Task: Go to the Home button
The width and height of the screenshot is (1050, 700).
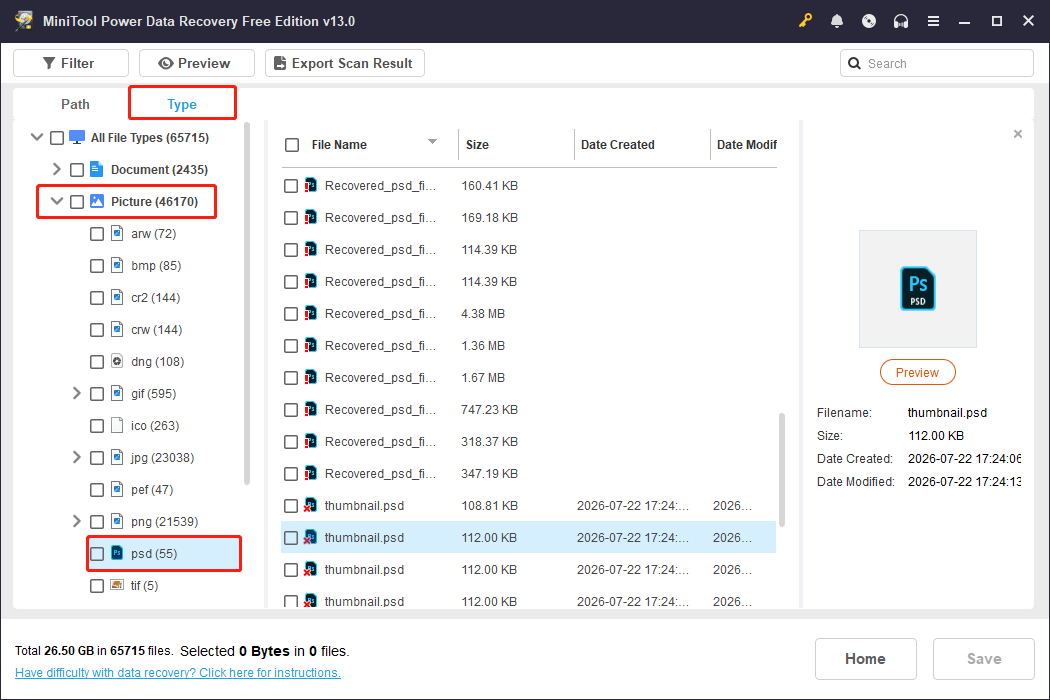Action: coord(865,658)
